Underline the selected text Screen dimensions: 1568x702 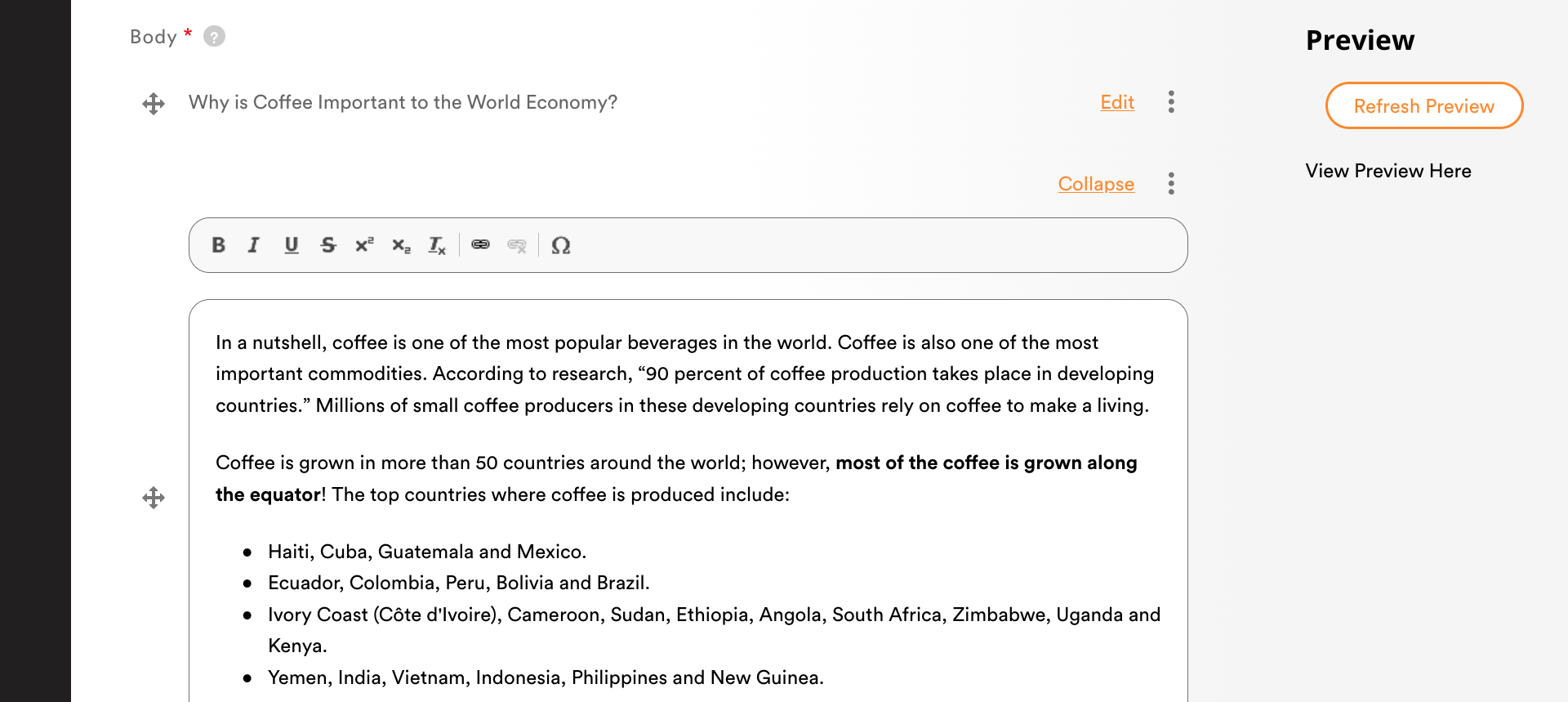pos(291,245)
